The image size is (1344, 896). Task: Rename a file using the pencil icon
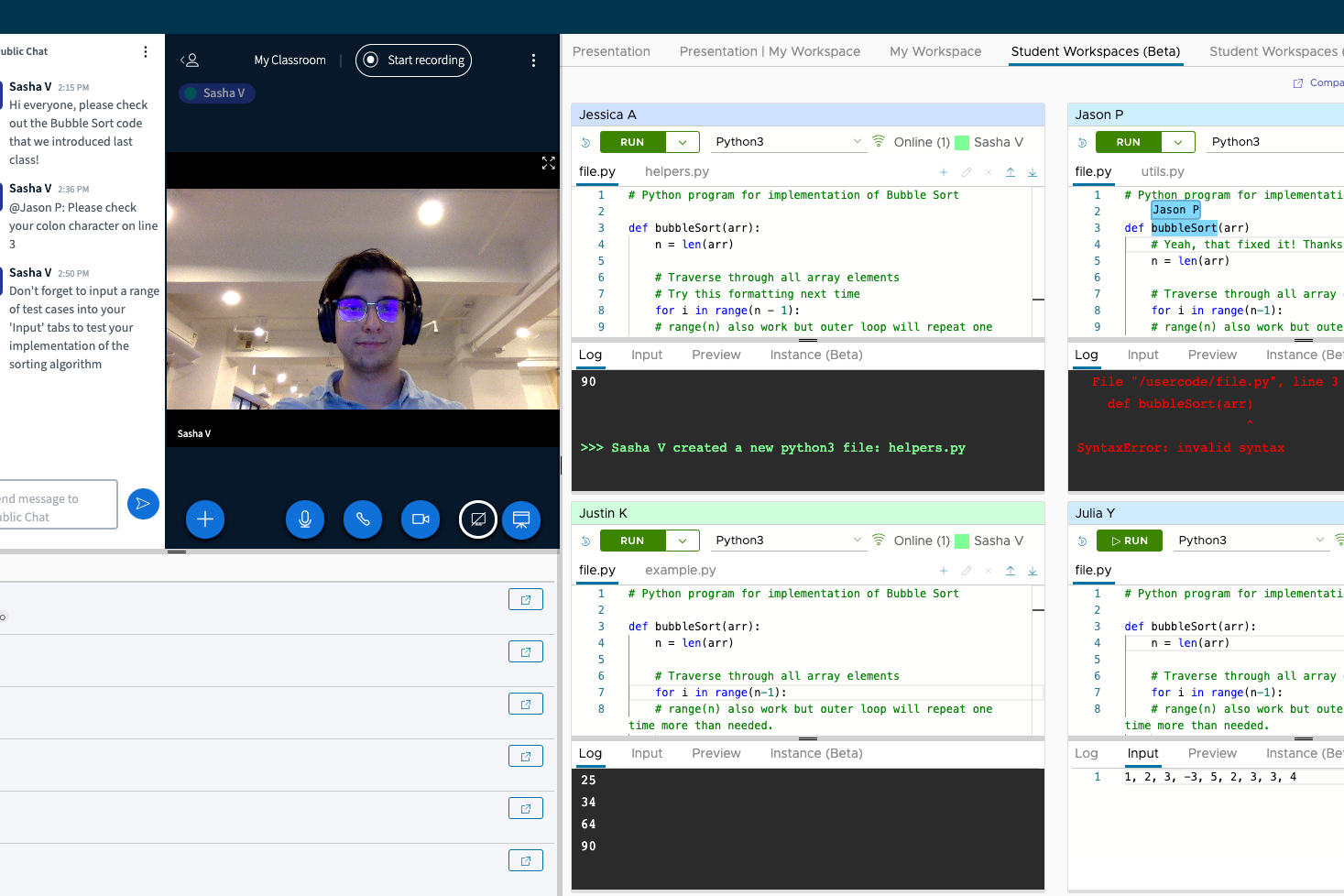tap(967, 172)
